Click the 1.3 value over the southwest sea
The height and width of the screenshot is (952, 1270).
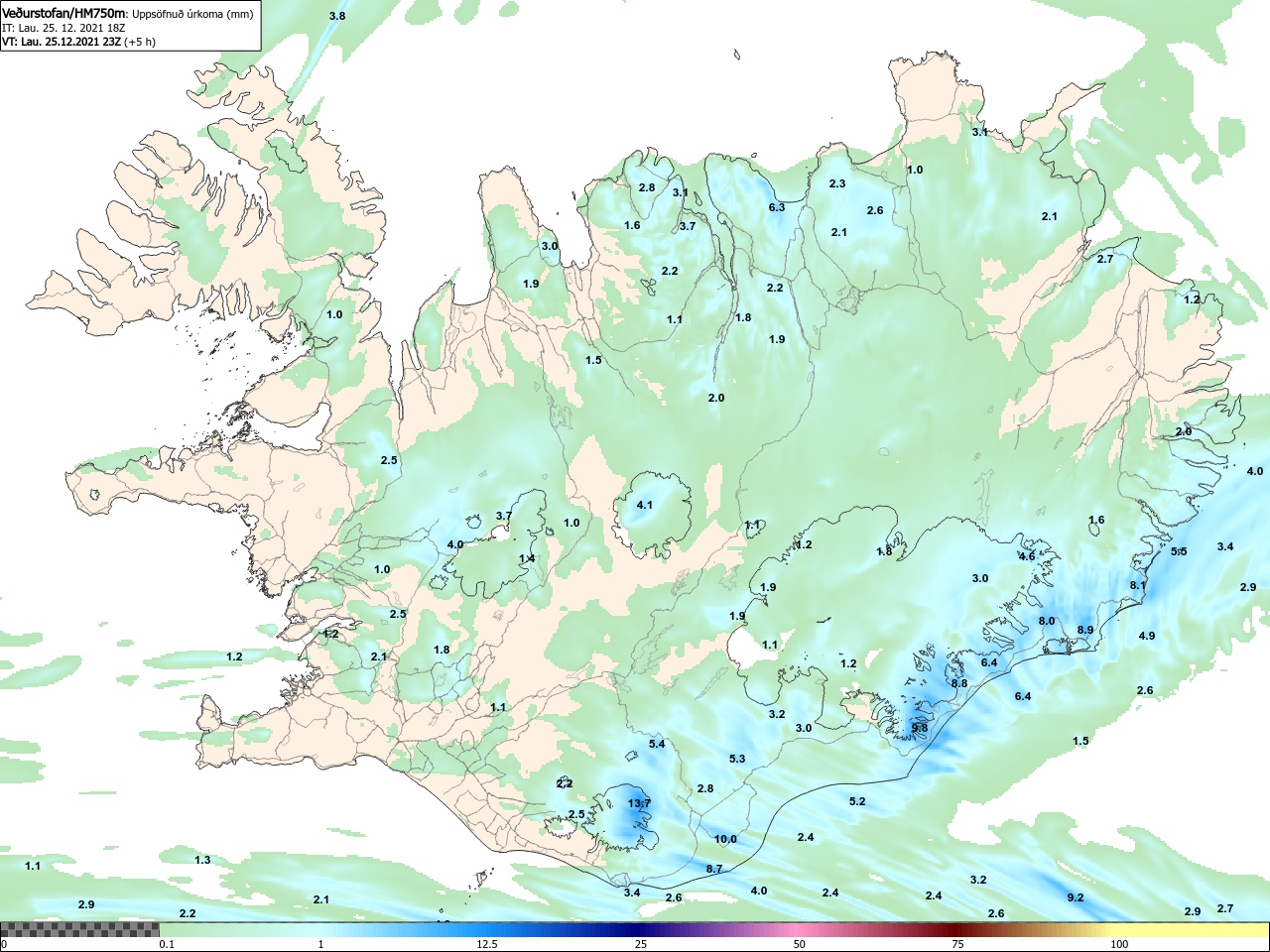point(202,860)
